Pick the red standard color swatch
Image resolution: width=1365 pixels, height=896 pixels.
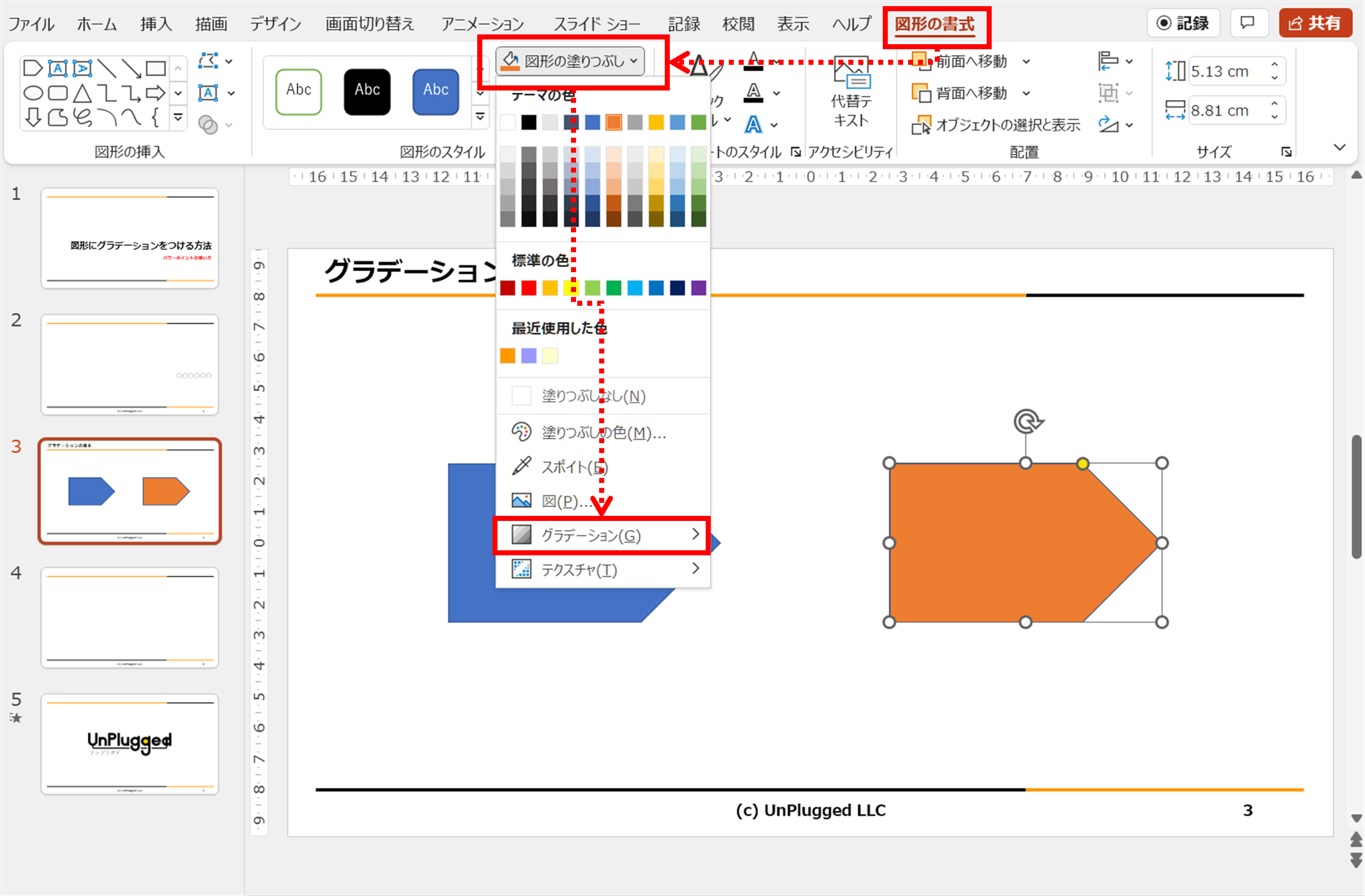(529, 288)
